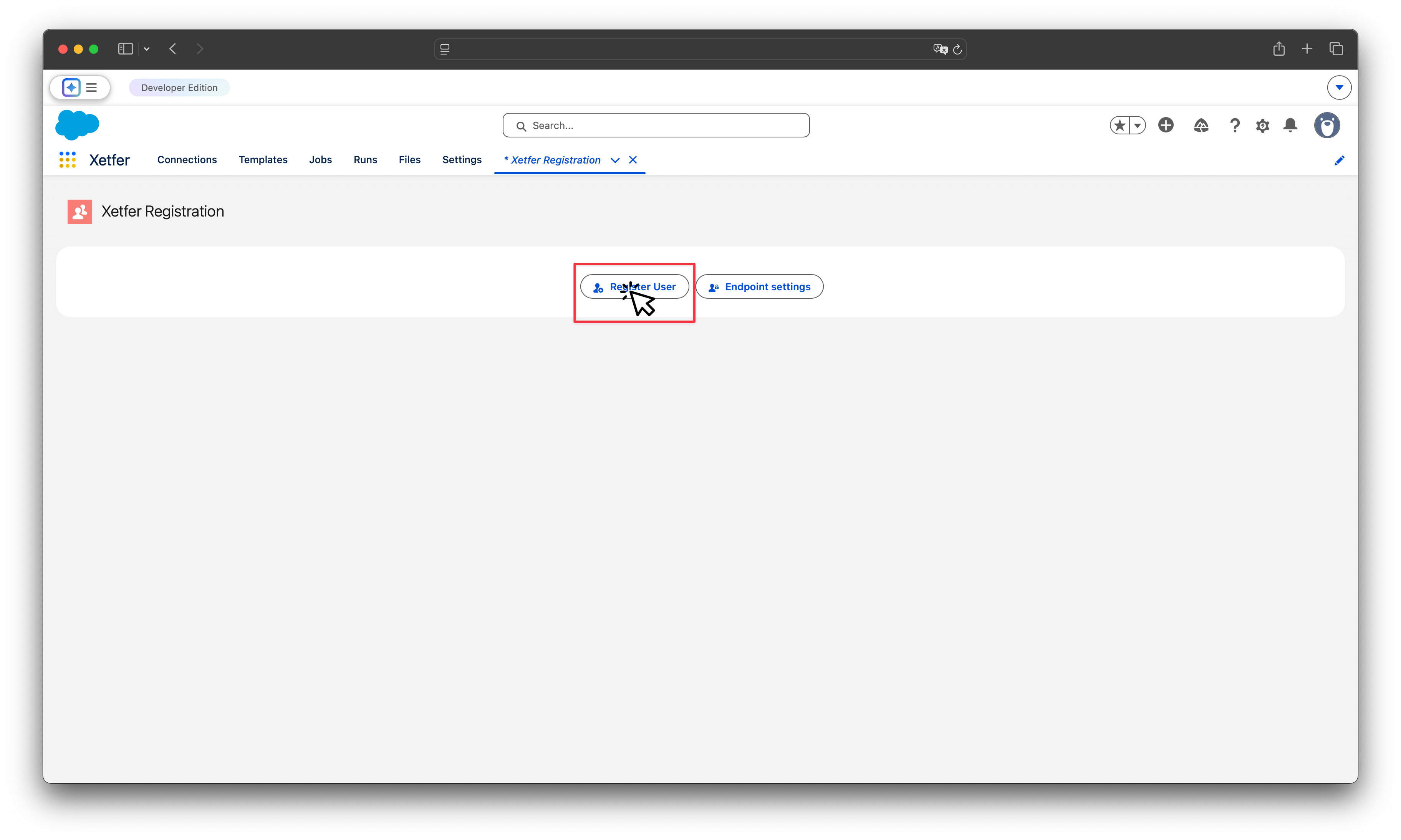The width and height of the screenshot is (1401, 840).
Task: Open Endpoint settings
Action: point(760,286)
